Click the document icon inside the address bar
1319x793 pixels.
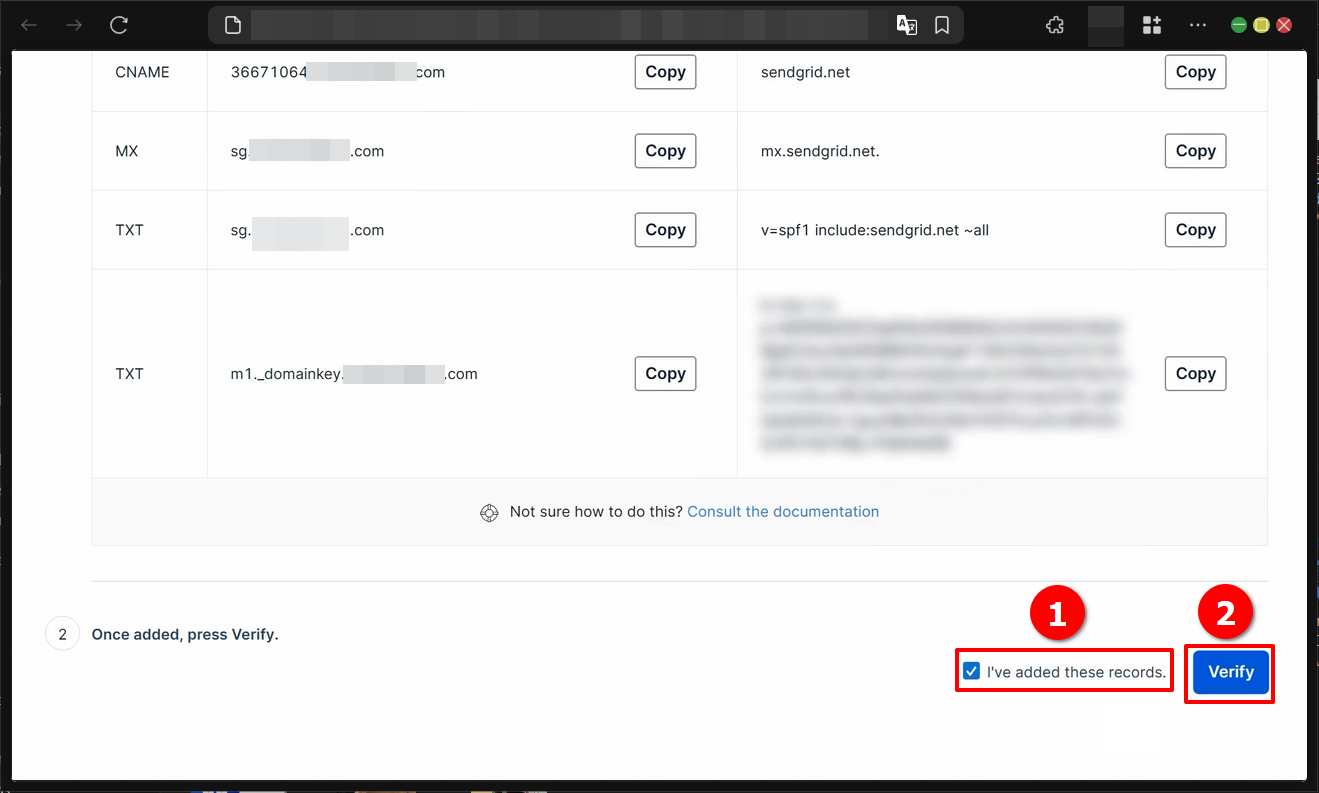[x=231, y=25]
